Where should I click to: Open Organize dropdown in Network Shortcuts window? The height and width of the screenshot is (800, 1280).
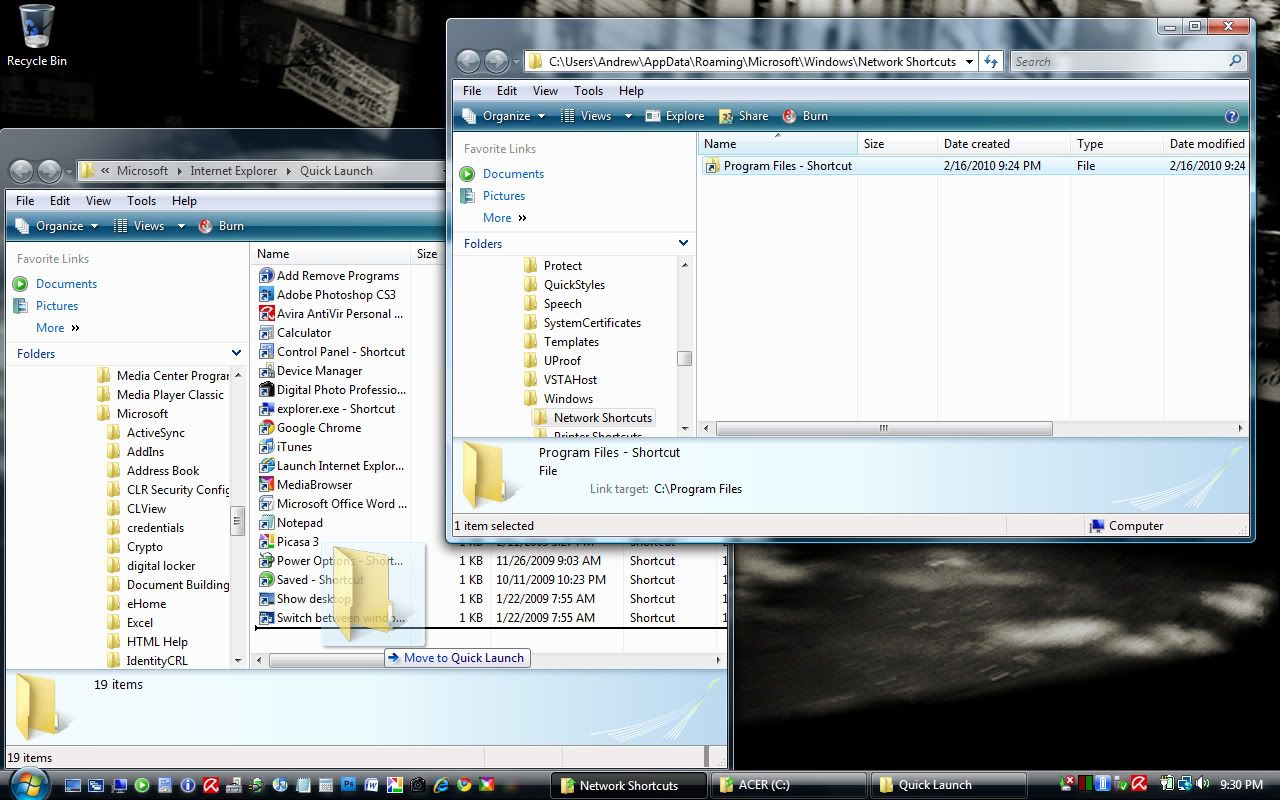(505, 116)
